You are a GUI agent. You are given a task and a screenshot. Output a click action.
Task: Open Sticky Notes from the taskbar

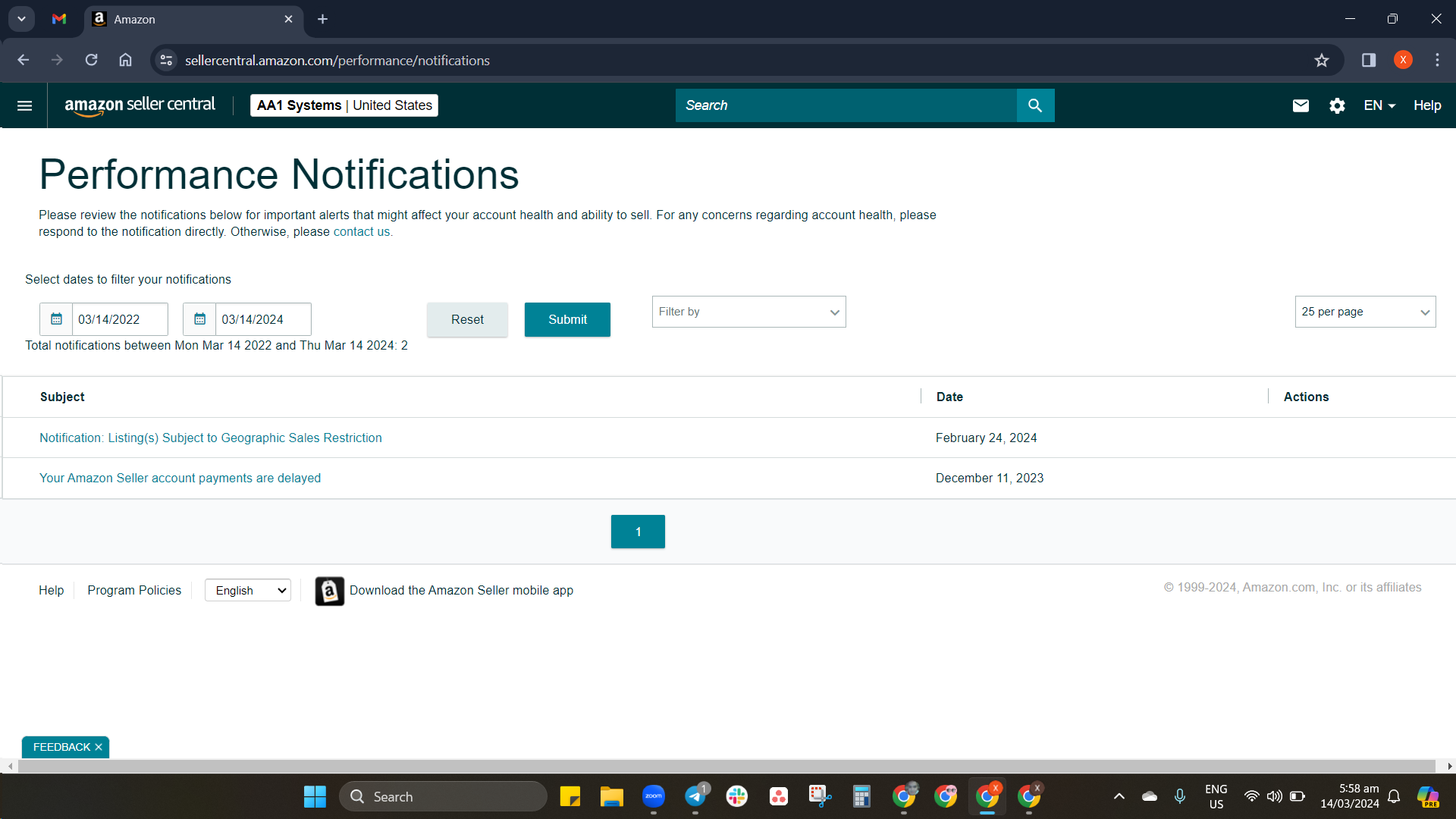click(x=570, y=796)
